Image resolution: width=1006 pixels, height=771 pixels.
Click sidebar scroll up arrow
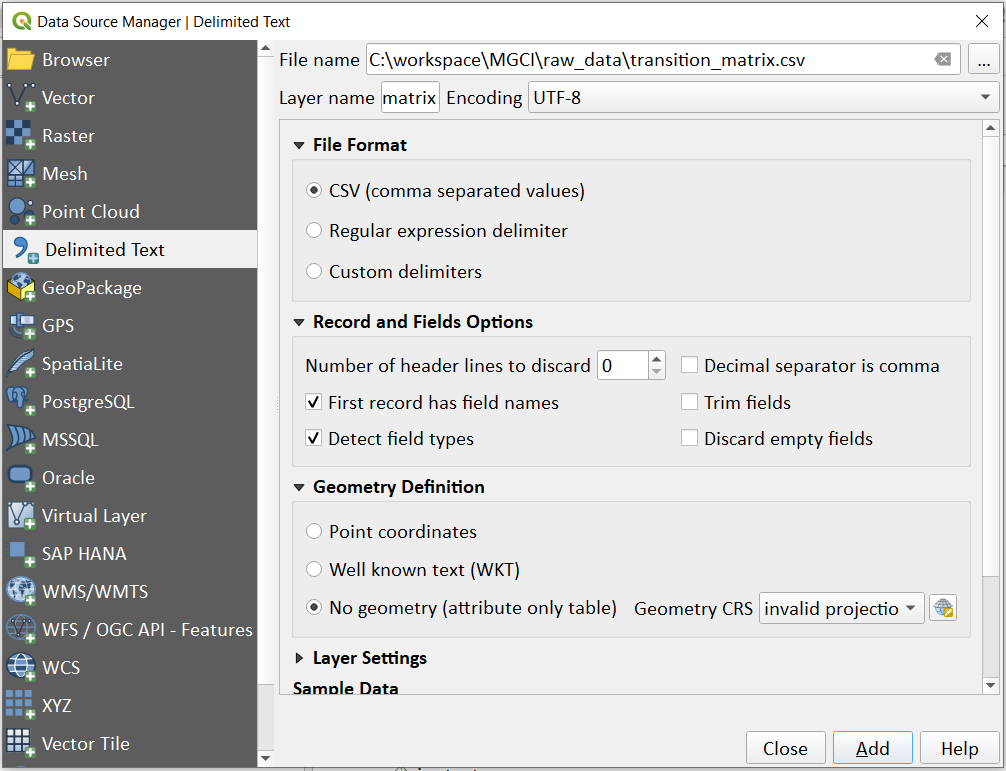click(x=266, y=48)
